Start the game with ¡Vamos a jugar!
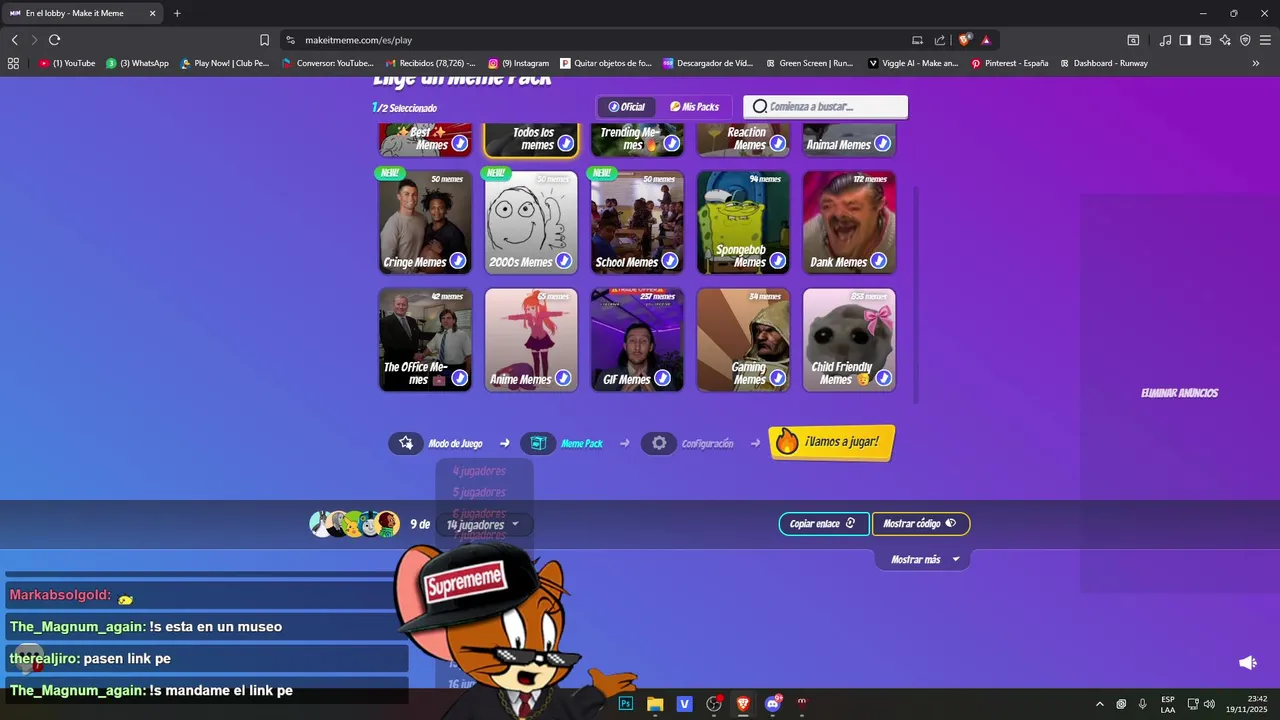Image resolution: width=1280 pixels, height=720 pixels. pyautogui.click(x=831, y=442)
